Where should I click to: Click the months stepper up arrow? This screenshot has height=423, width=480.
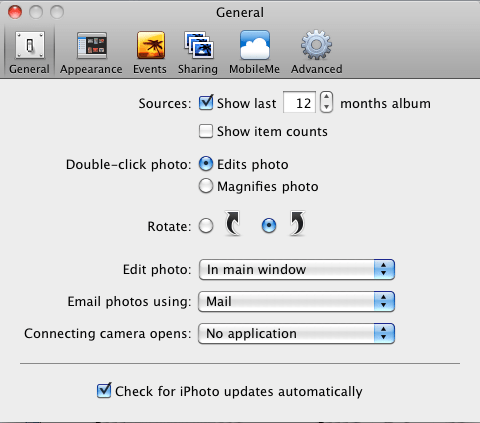pyautogui.click(x=326, y=97)
